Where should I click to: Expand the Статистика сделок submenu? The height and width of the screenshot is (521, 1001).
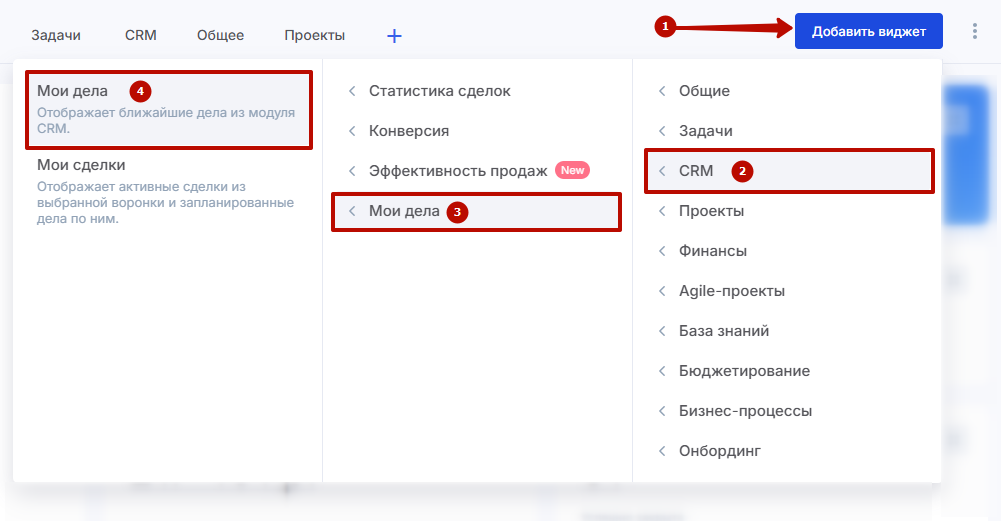(x=439, y=91)
